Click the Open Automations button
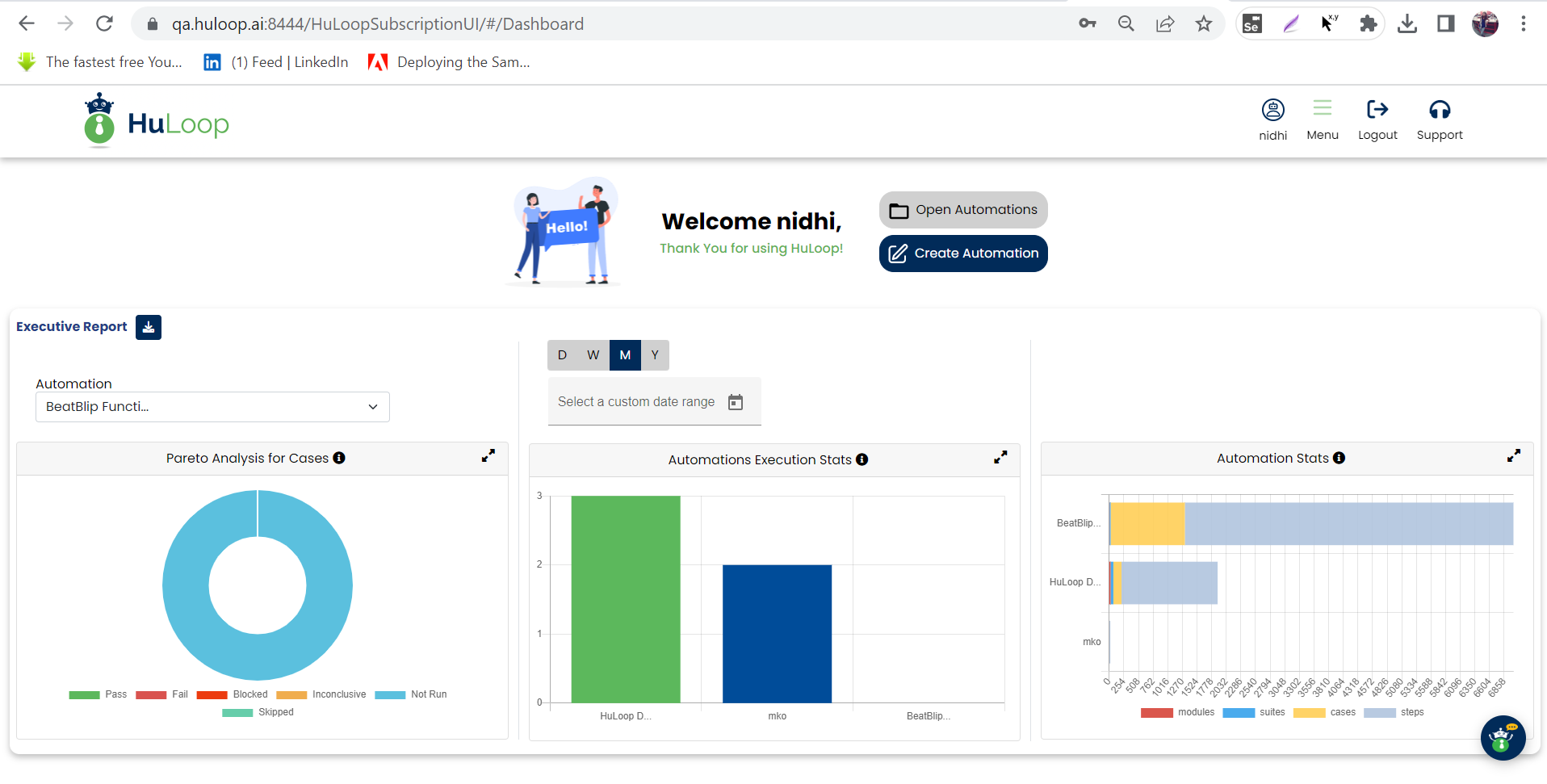Image resolution: width=1547 pixels, height=784 pixels. point(963,210)
